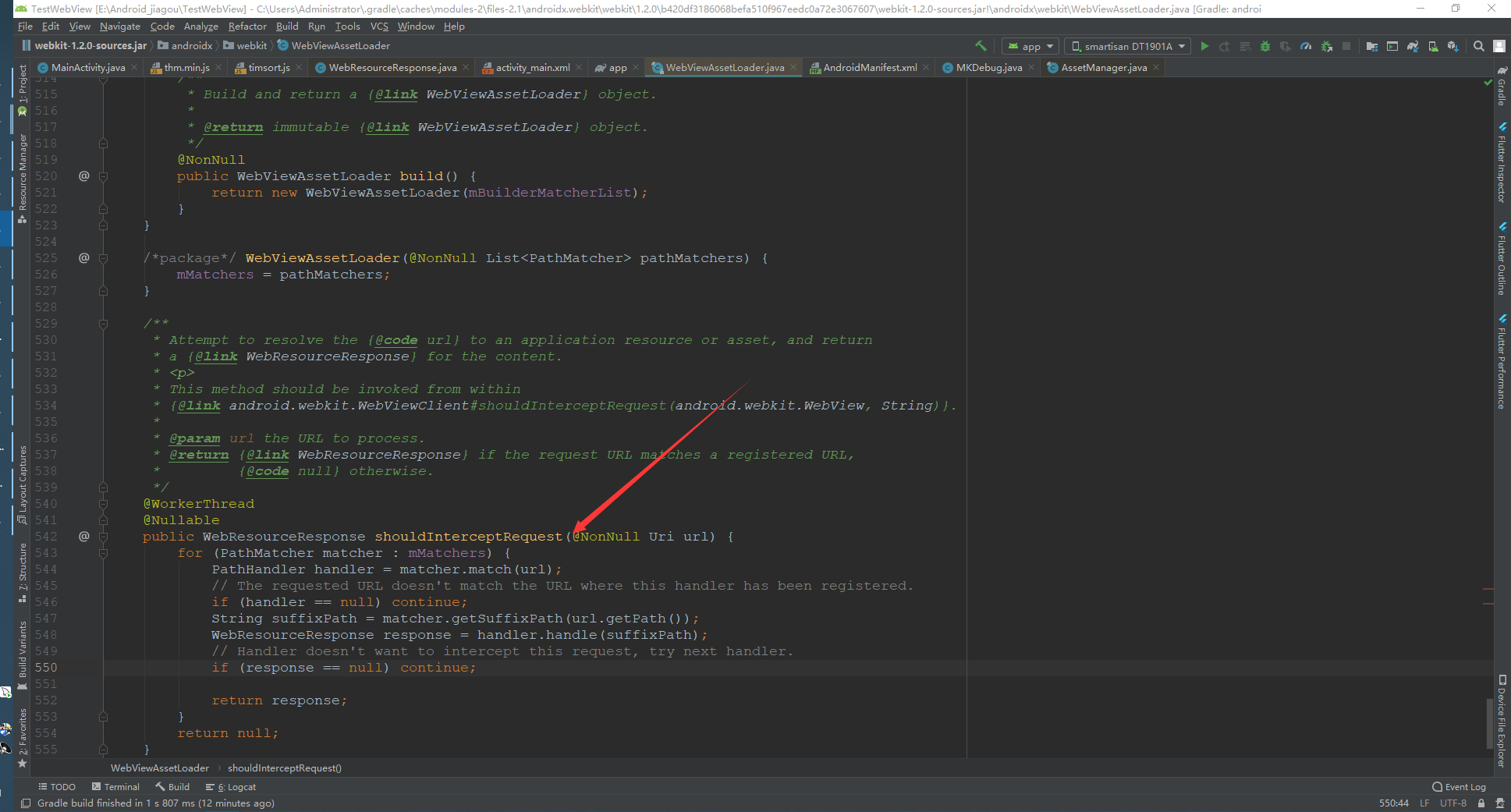Run the app with green play button
The image size is (1511, 812).
pyautogui.click(x=1204, y=46)
